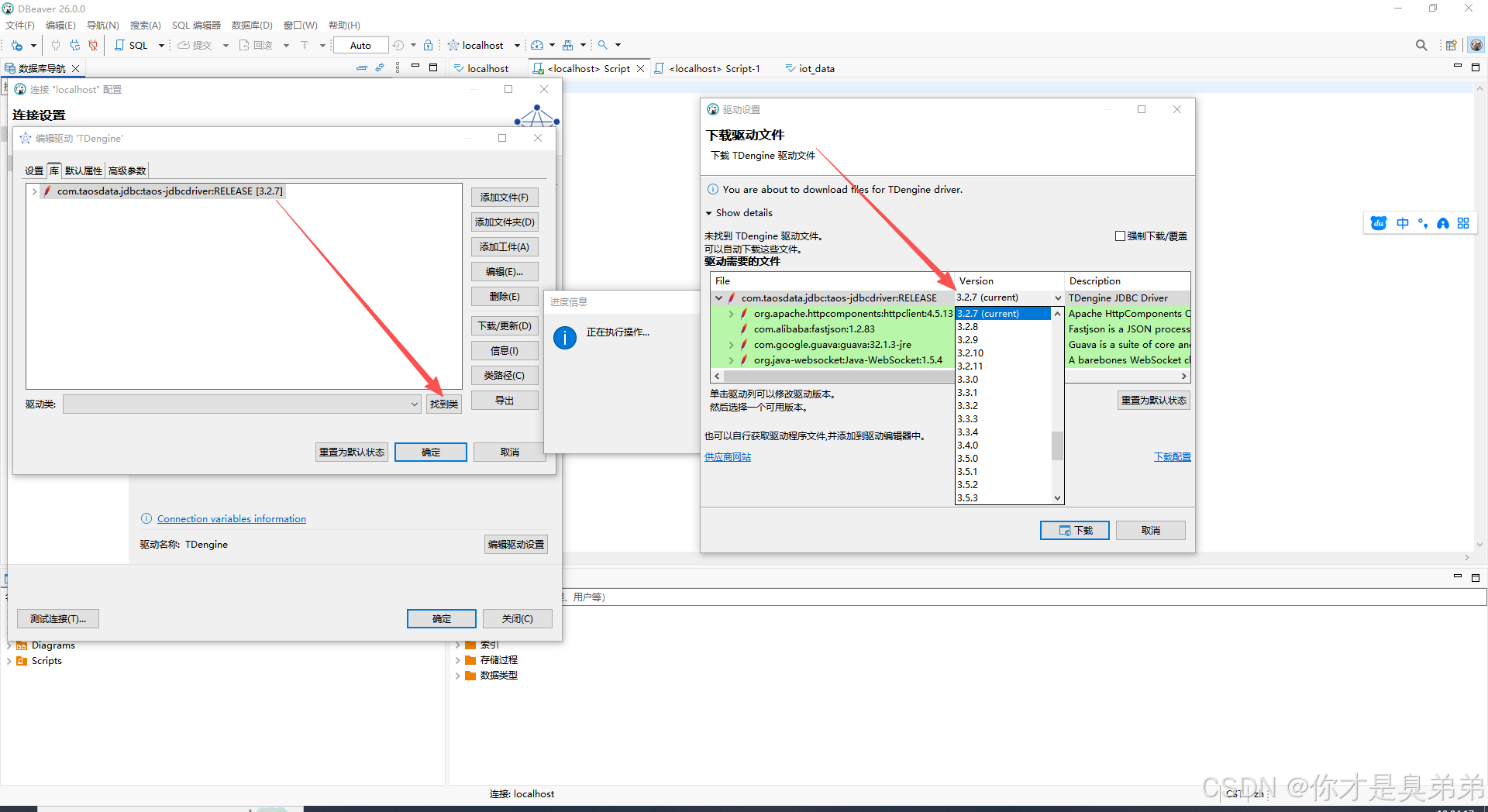This screenshot has height=812, width=1488.
Task: Expand org.java-websocket:Java-WebSocket row
Action: (x=731, y=360)
